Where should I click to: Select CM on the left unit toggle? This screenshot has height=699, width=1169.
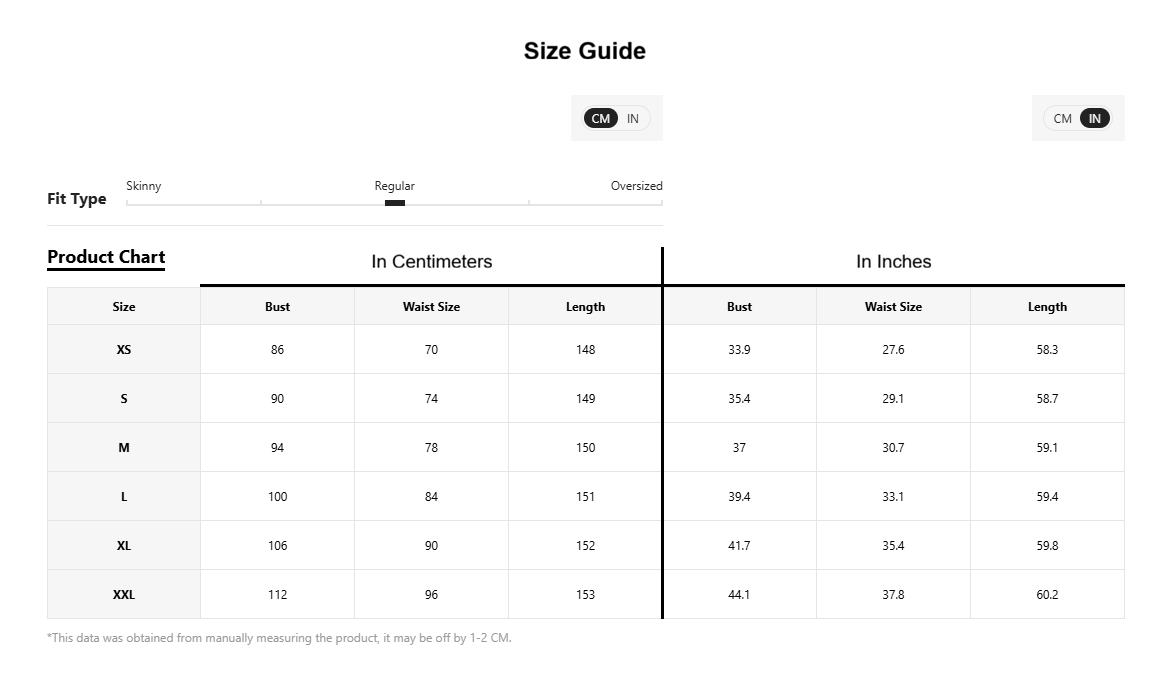[601, 118]
